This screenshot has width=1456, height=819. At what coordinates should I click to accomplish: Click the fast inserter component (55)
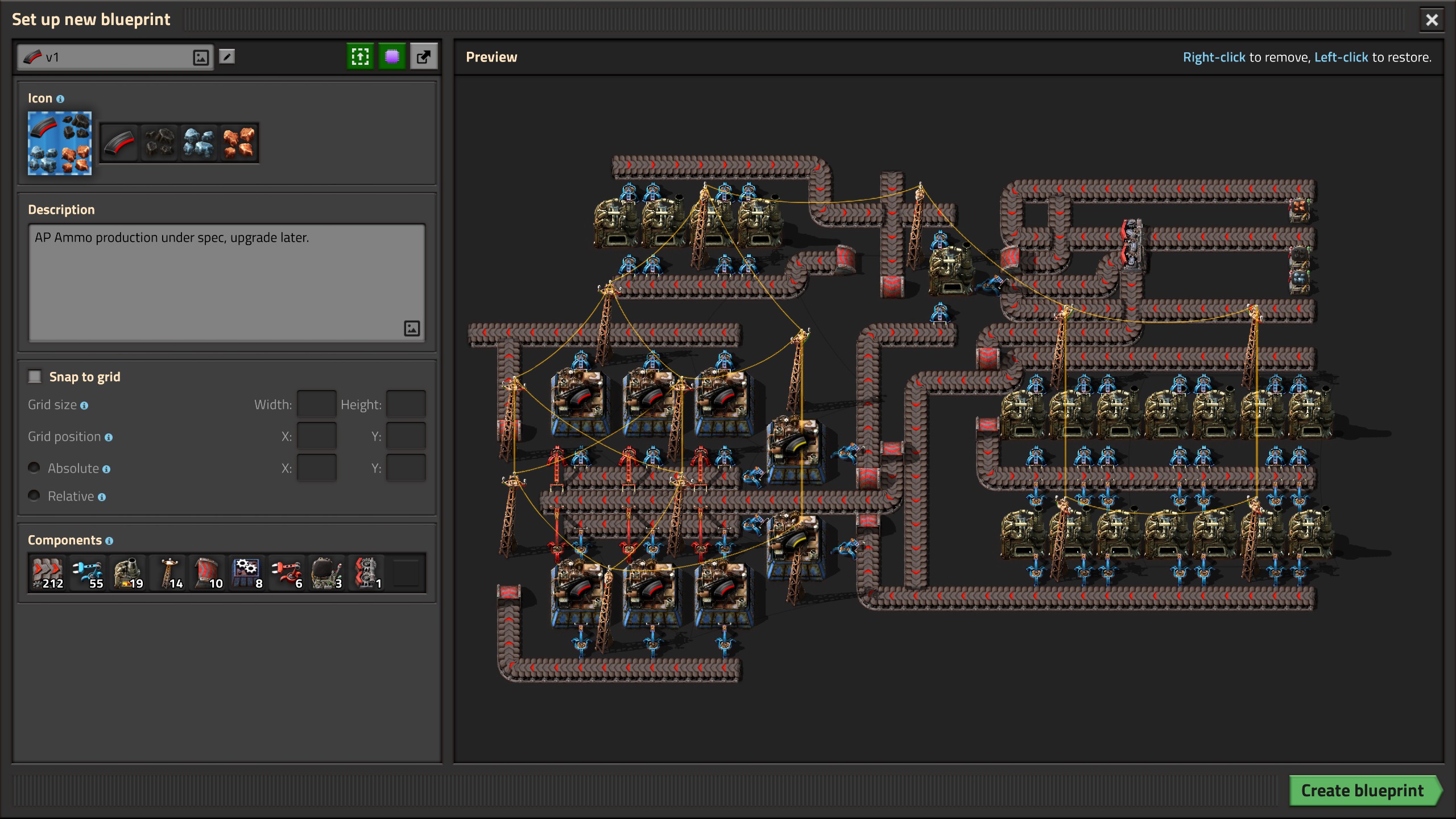point(88,573)
